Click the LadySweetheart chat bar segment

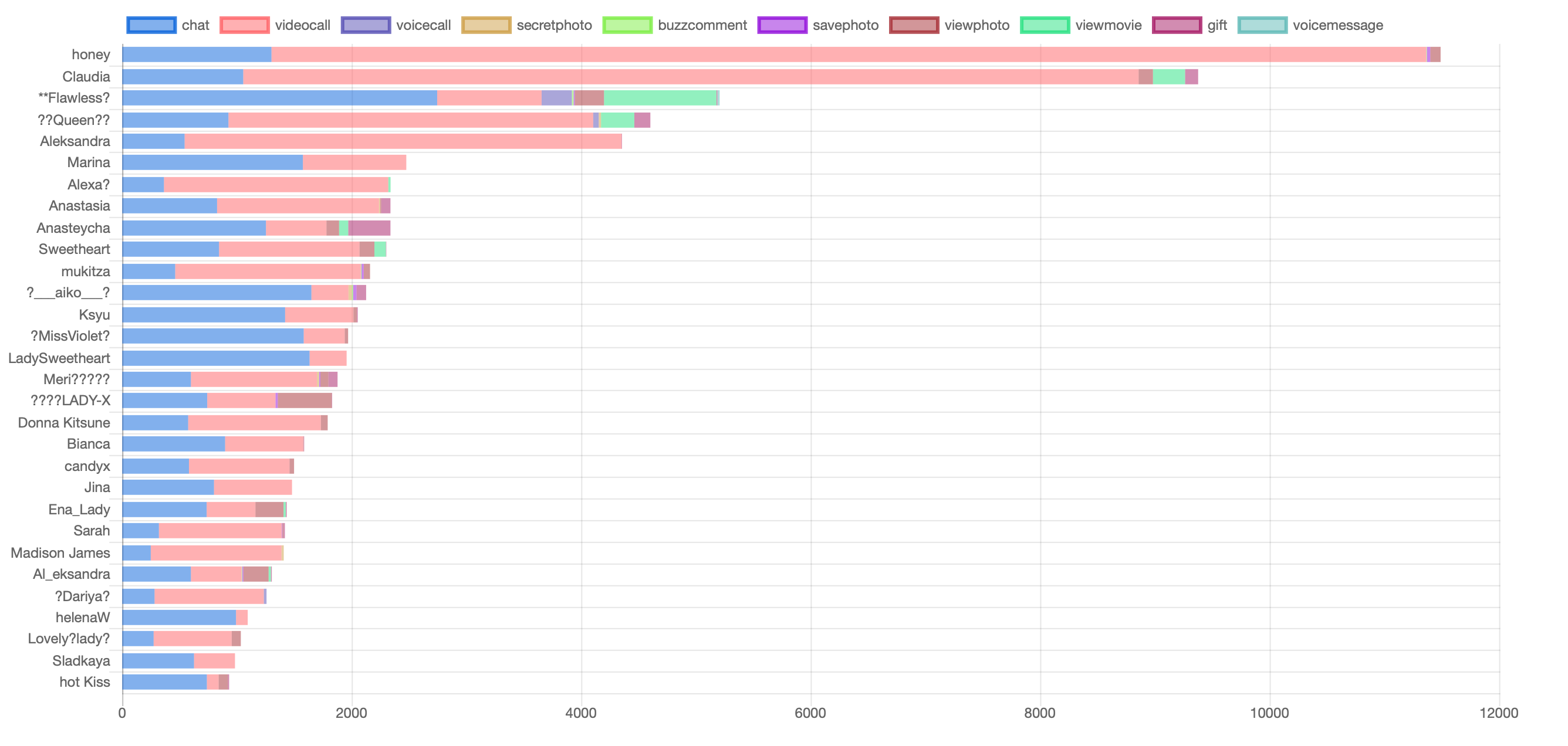click(x=216, y=358)
